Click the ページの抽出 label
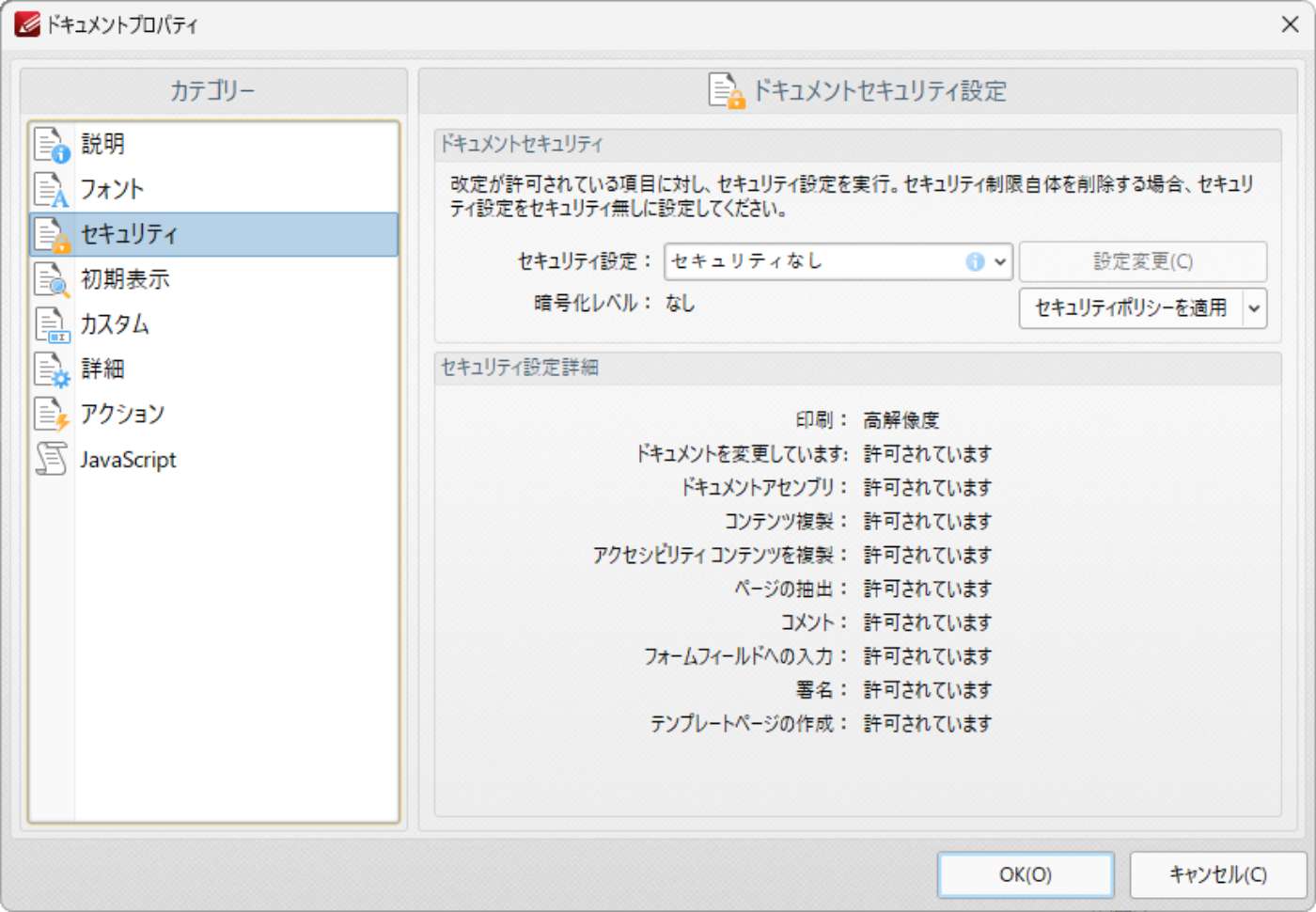Image resolution: width=1316 pixels, height=912 pixels. point(791,590)
